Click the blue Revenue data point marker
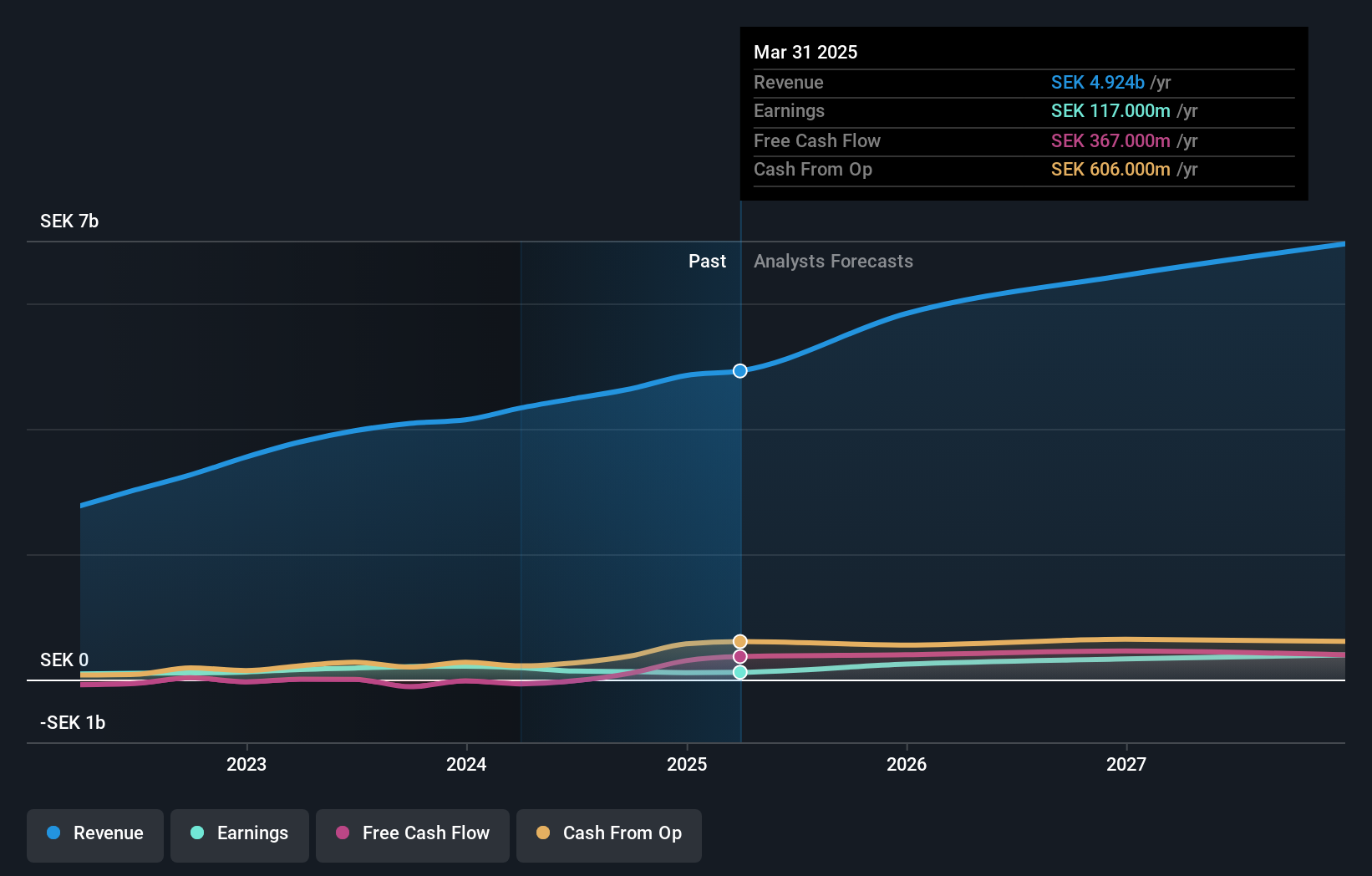This screenshot has height=876, width=1372. tap(740, 371)
